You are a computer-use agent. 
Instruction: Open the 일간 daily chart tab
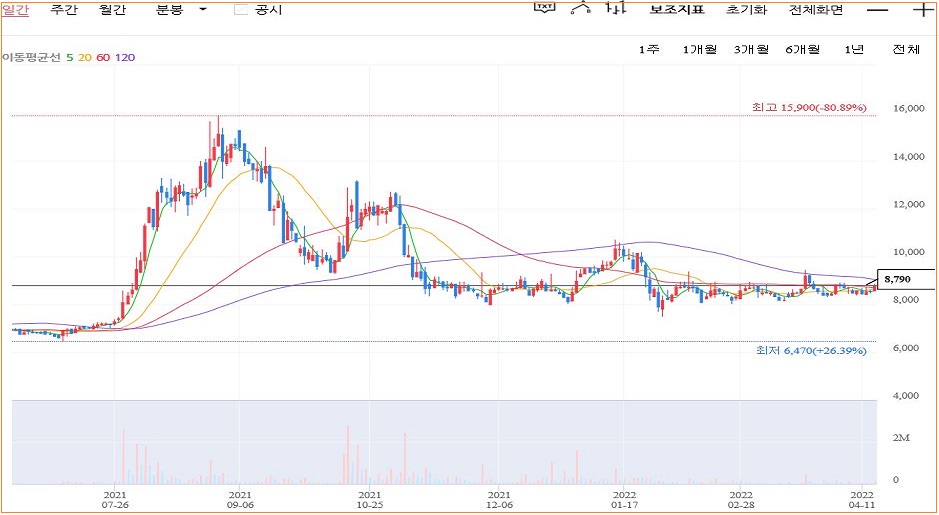(15, 10)
